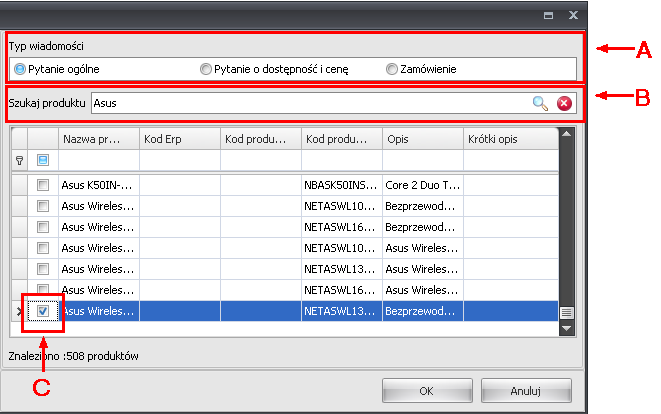Close the dialog with the X button
Viewport: 661px width, 414px height.
pos(573,15)
